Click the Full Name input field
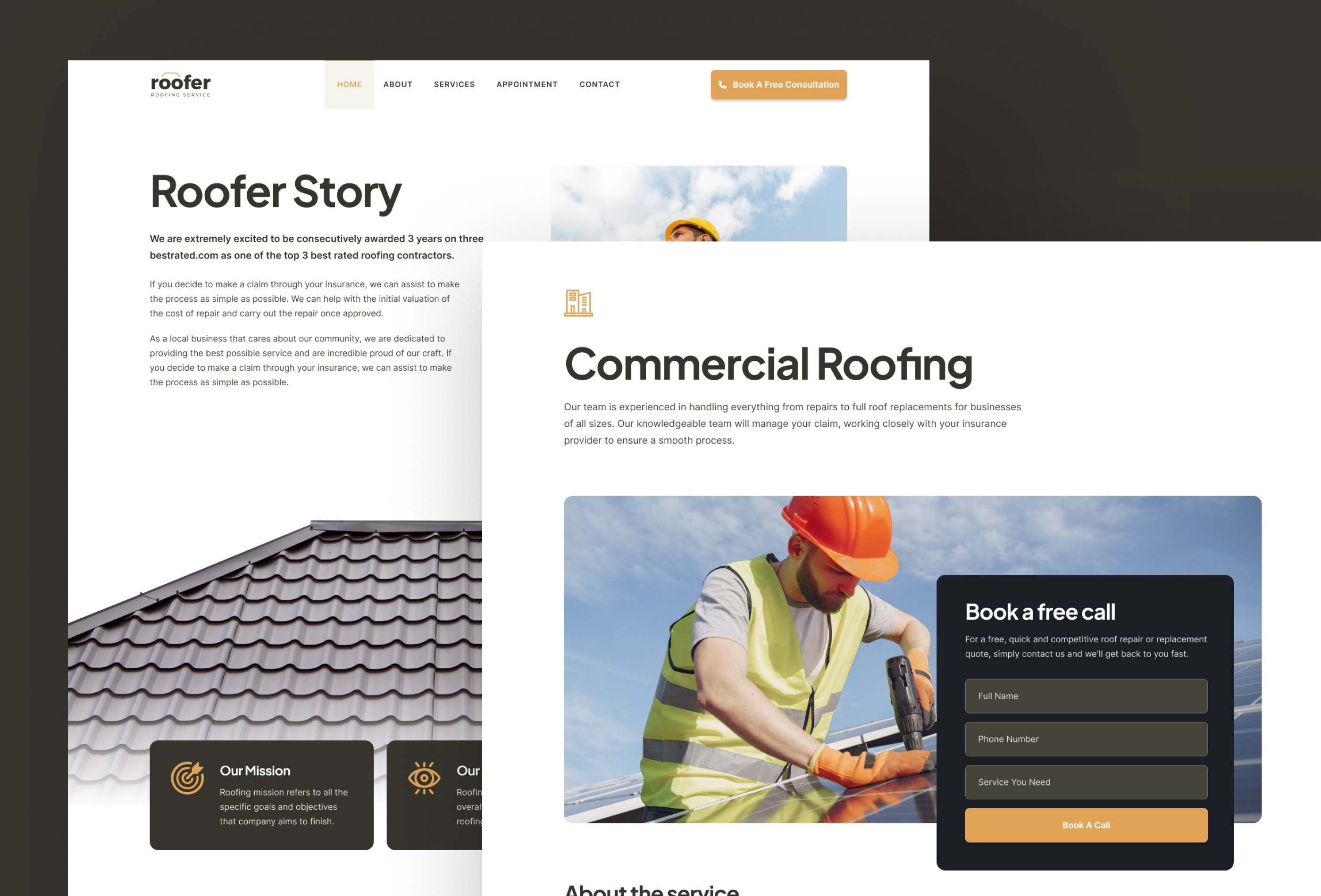 (x=1085, y=695)
